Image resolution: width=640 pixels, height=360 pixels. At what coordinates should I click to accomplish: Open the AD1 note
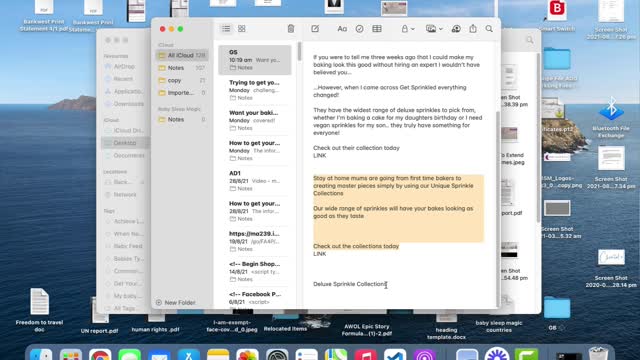(x=255, y=180)
